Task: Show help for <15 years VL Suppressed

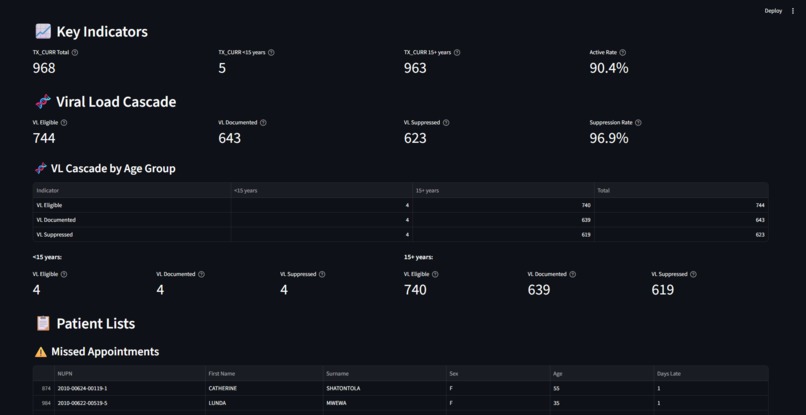Action: click(x=322, y=274)
